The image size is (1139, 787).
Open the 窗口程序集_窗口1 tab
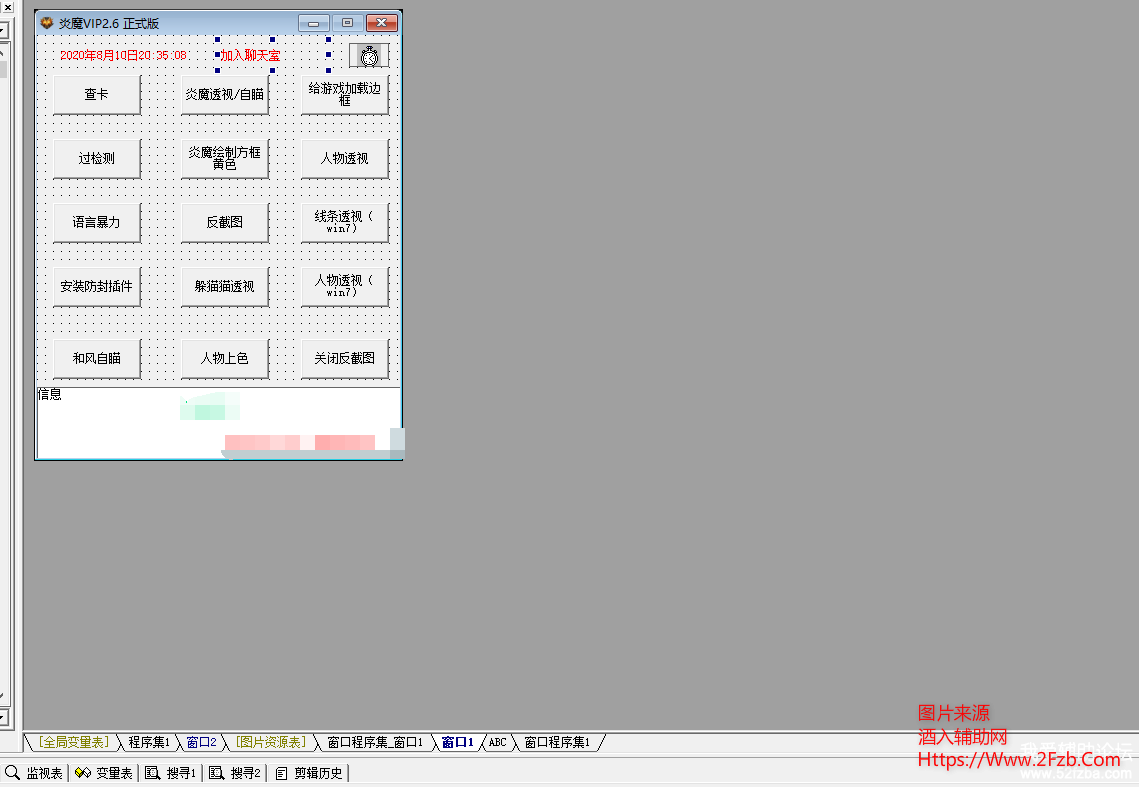(377, 743)
